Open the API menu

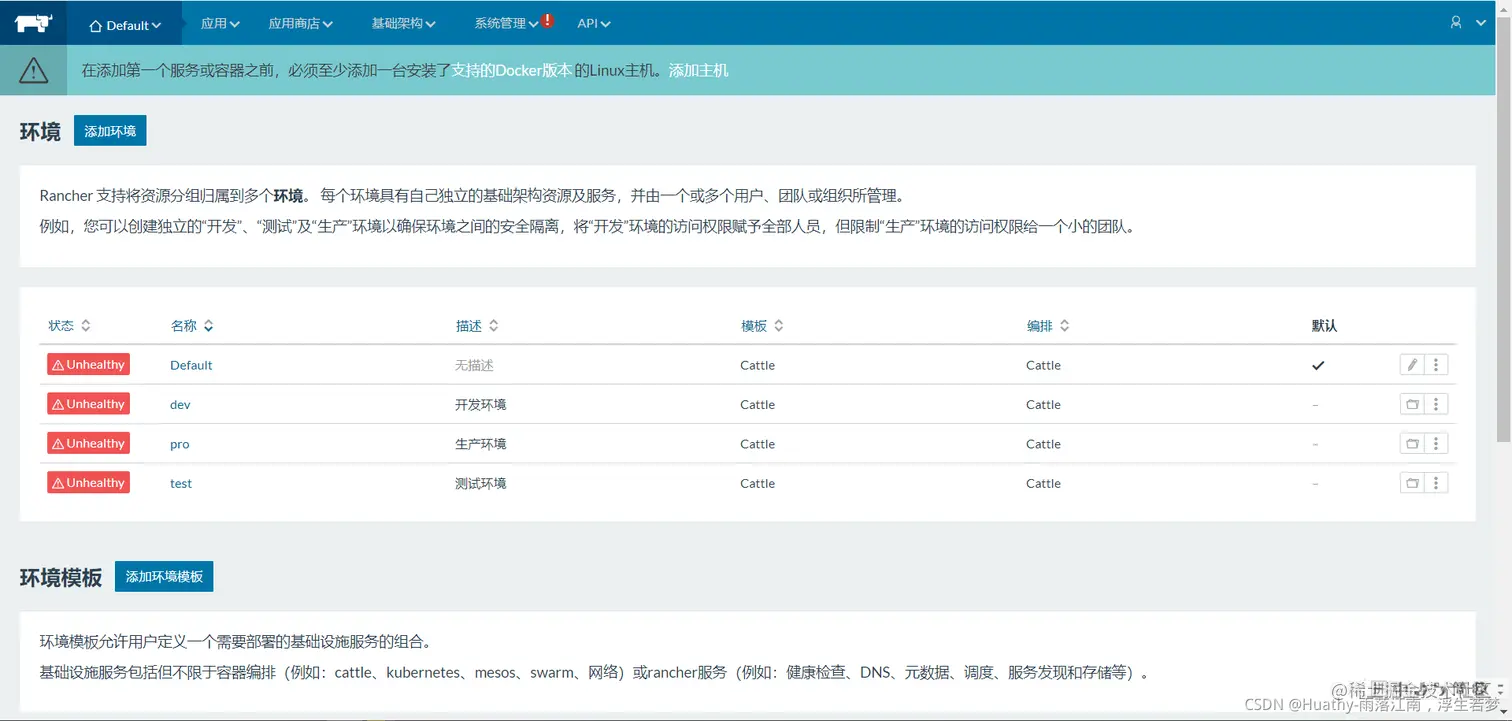pyautogui.click(x=594, y=23)
